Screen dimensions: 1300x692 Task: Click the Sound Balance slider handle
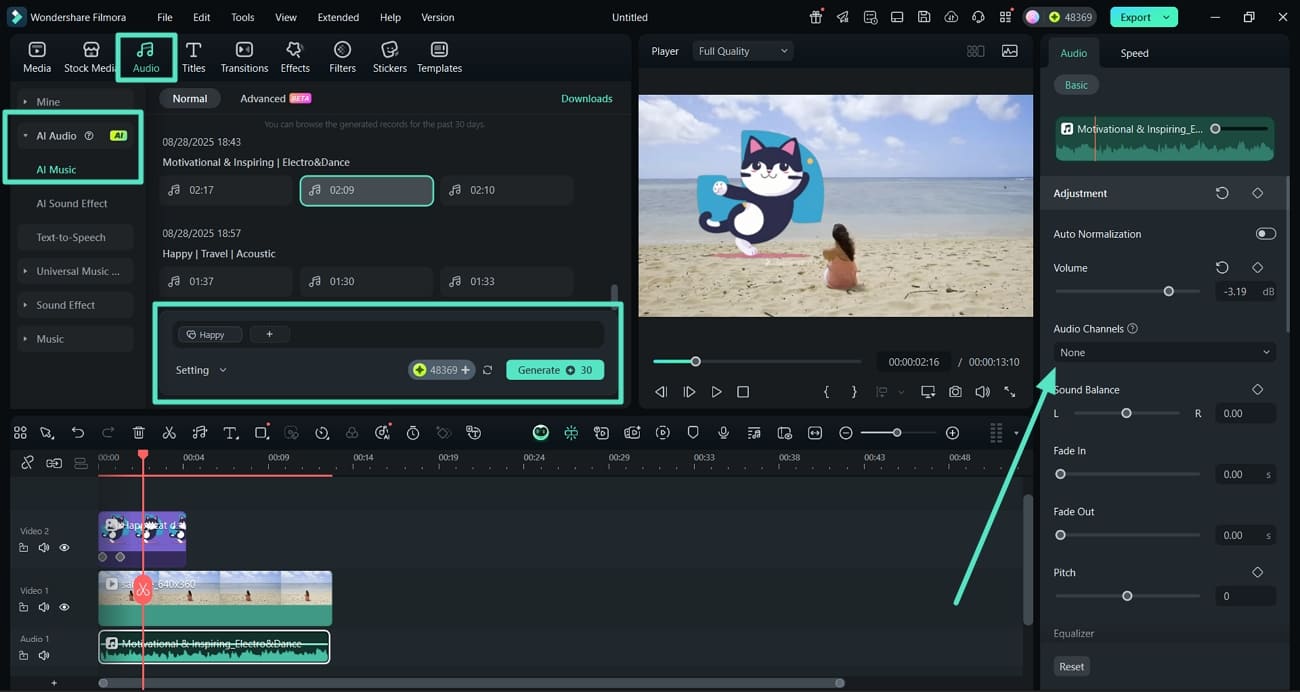[1126, 413]
